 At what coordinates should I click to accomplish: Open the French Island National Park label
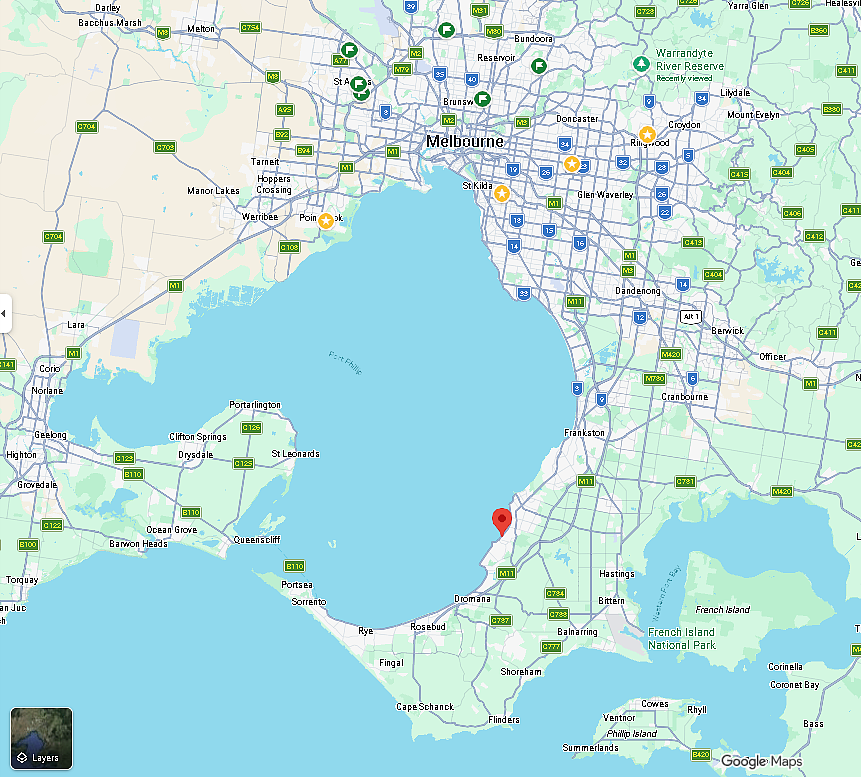[x=681, y=639]
